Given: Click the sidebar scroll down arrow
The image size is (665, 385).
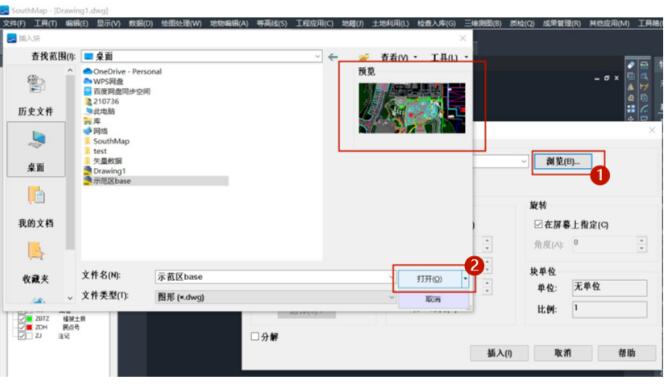Looking at the screenshot, I should pyautogui.click(x=70, y=298).
